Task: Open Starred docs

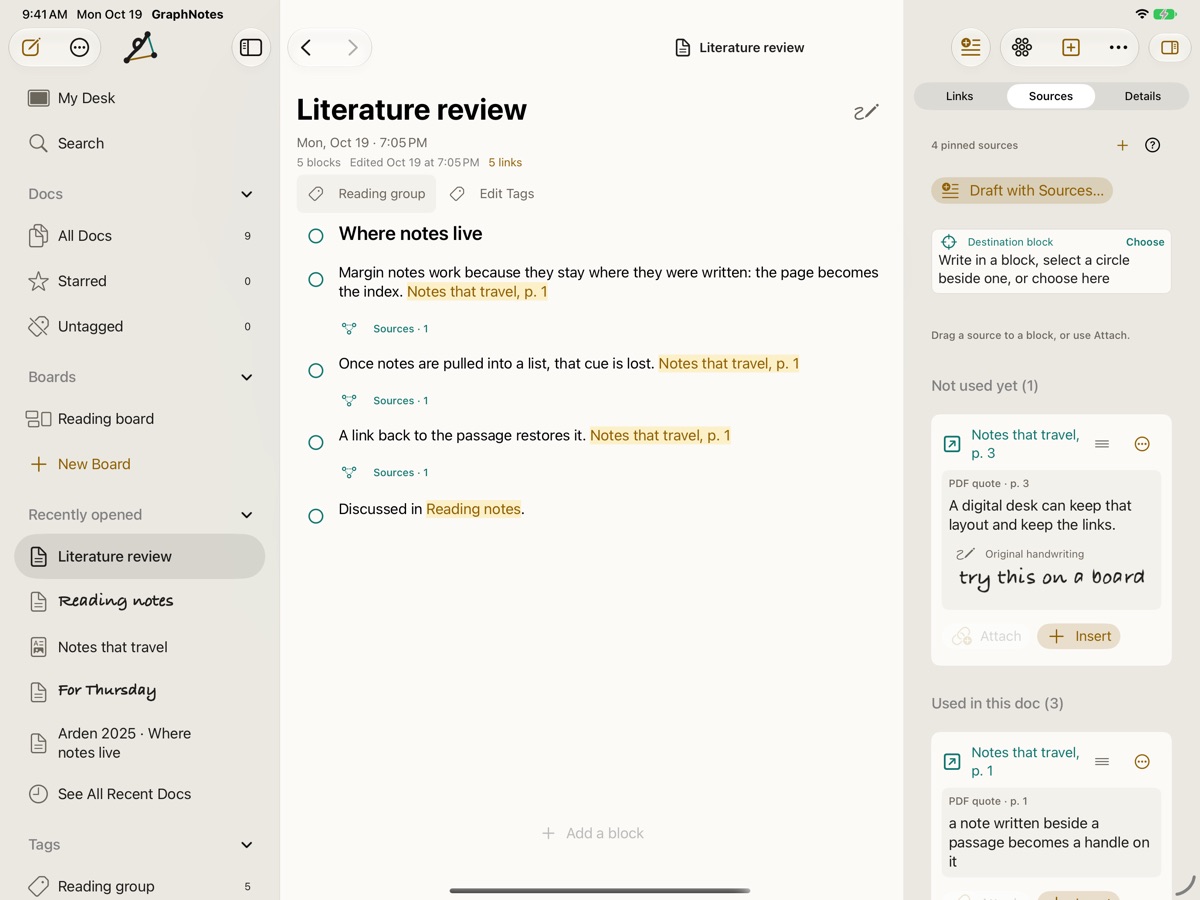Action: (x=140, y=281)
